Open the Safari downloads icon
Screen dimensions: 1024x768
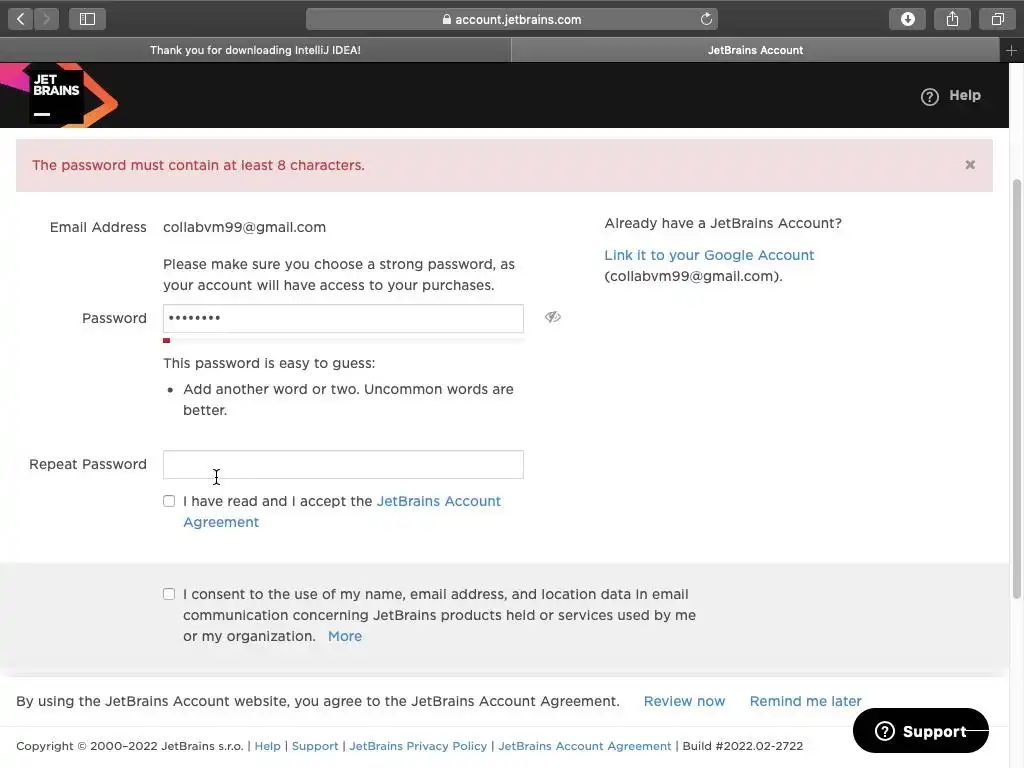(908, 19)
